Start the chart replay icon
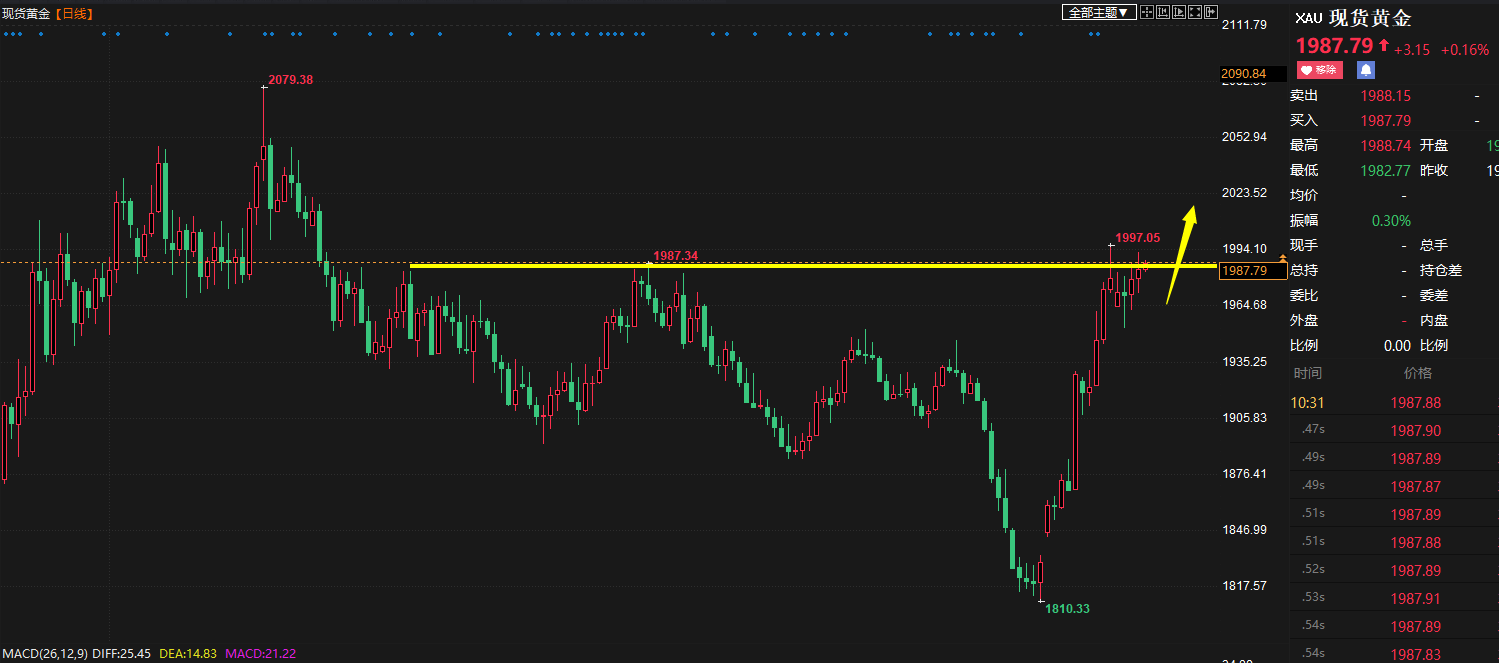Viewport: 1499px width, 663px height. point(1179,12)
